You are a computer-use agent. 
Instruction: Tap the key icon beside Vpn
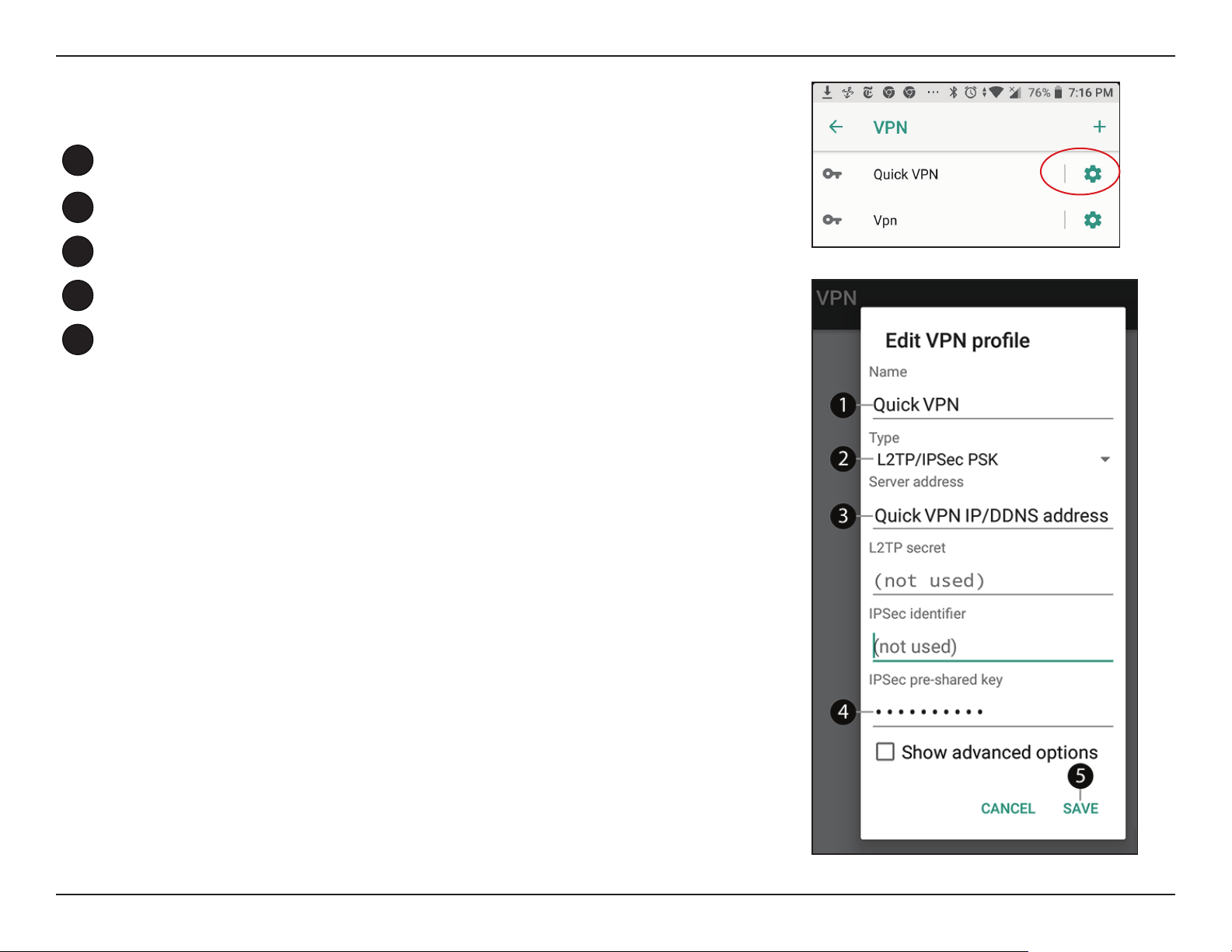point(832,220)
